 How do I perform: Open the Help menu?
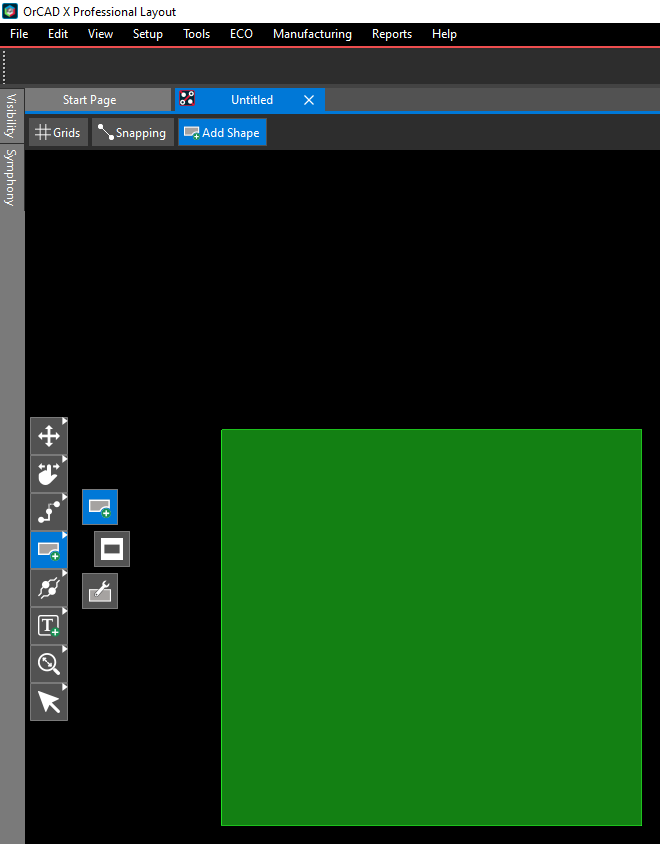point(444,34)
